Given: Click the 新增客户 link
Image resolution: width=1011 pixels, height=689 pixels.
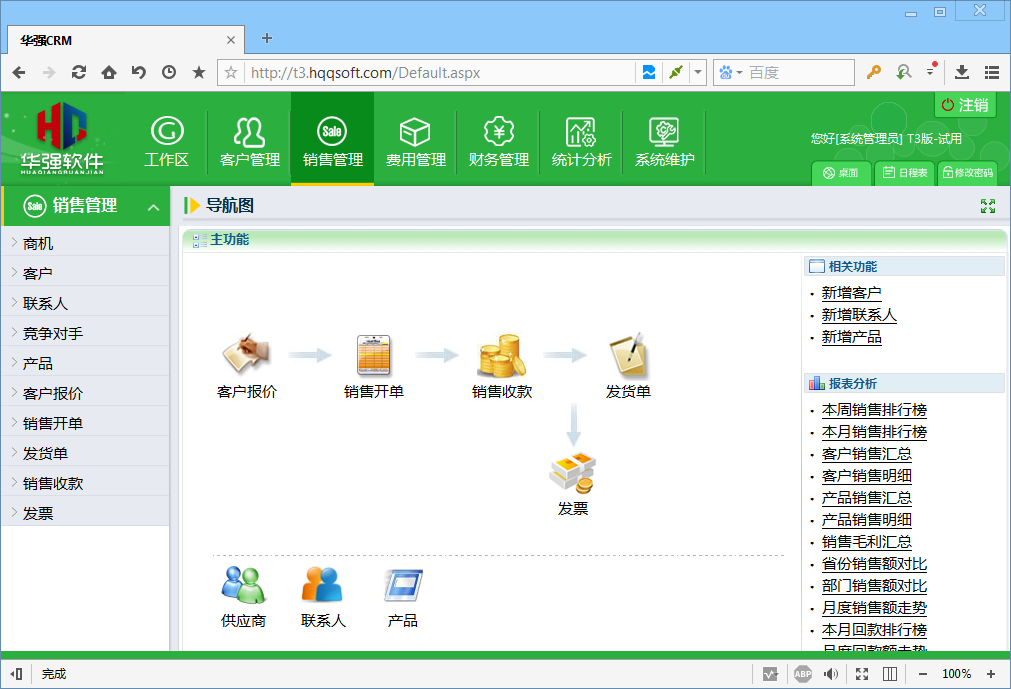Looking at the screenshot, I should click(x=851, y=293).
